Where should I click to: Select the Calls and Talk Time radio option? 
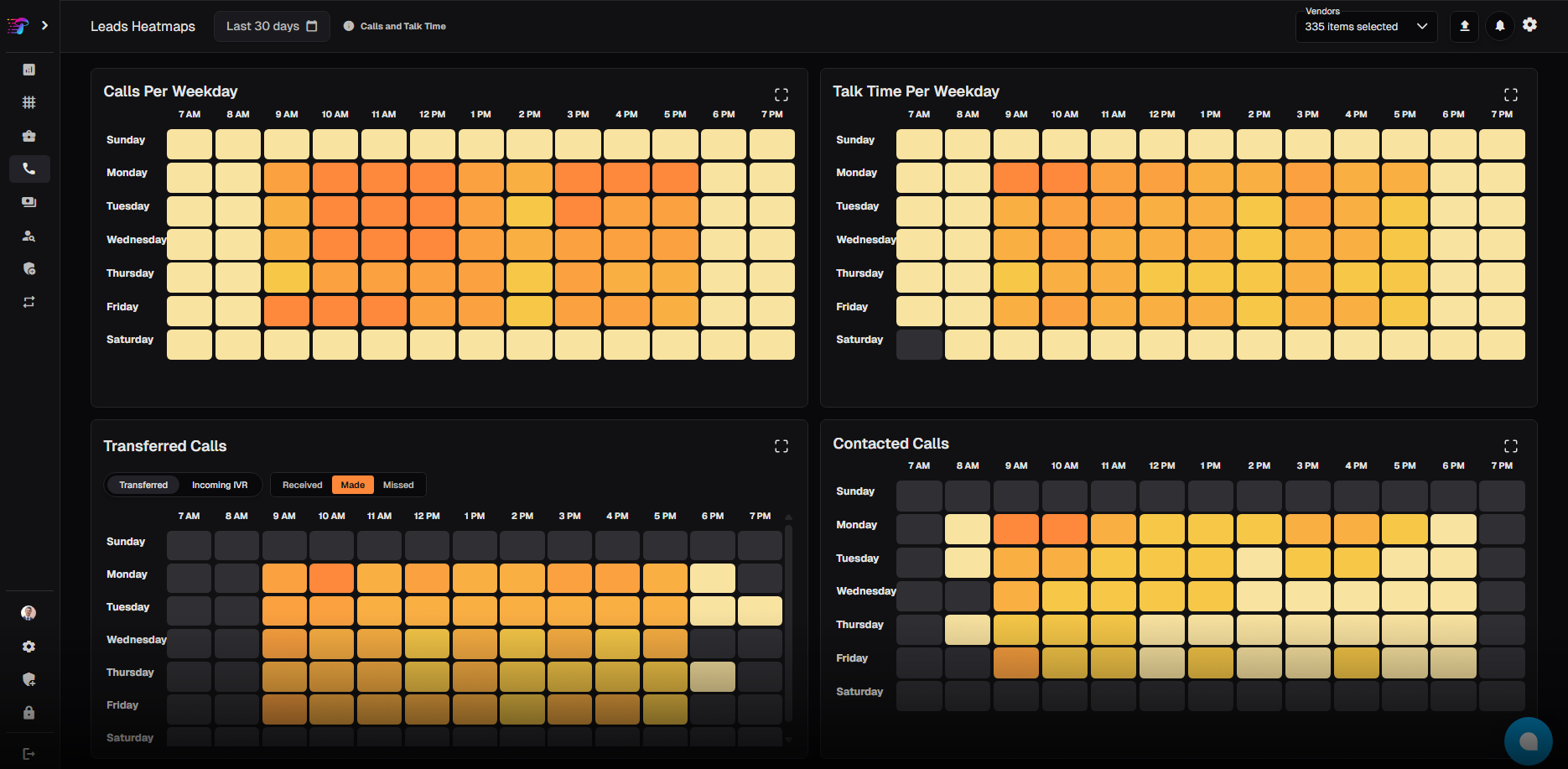click(x=349, y=26)
